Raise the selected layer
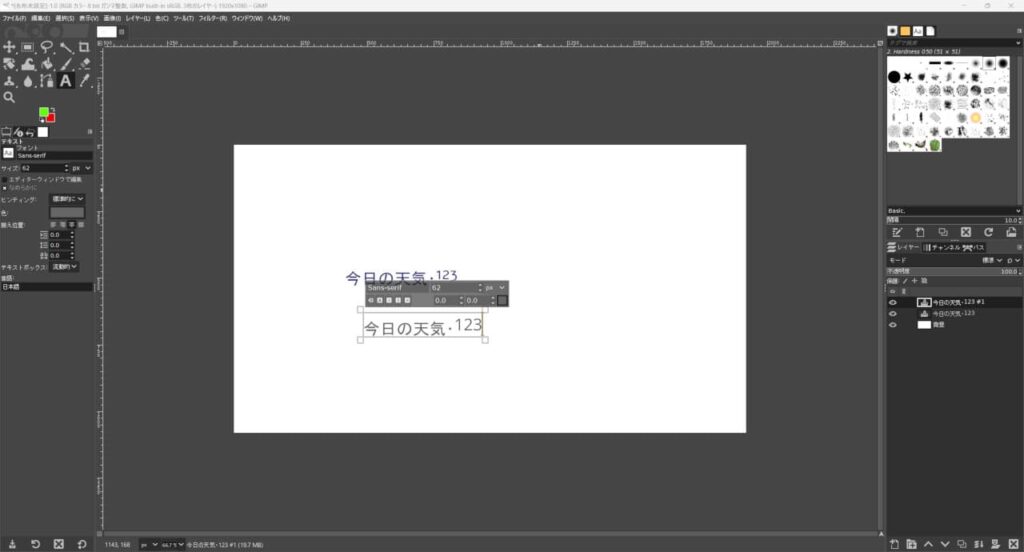Screen dimensions: 1024x552 [x=928, y=544]
